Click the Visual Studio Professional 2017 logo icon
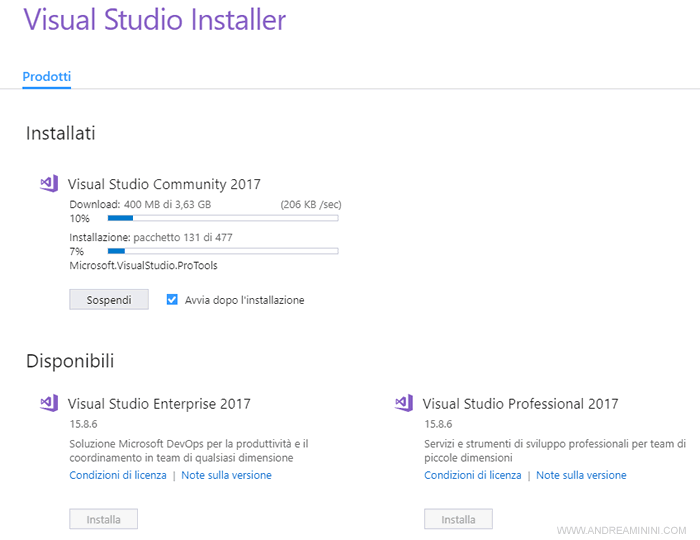This screenshot has width=700, height=540. [x=403, y=403]
